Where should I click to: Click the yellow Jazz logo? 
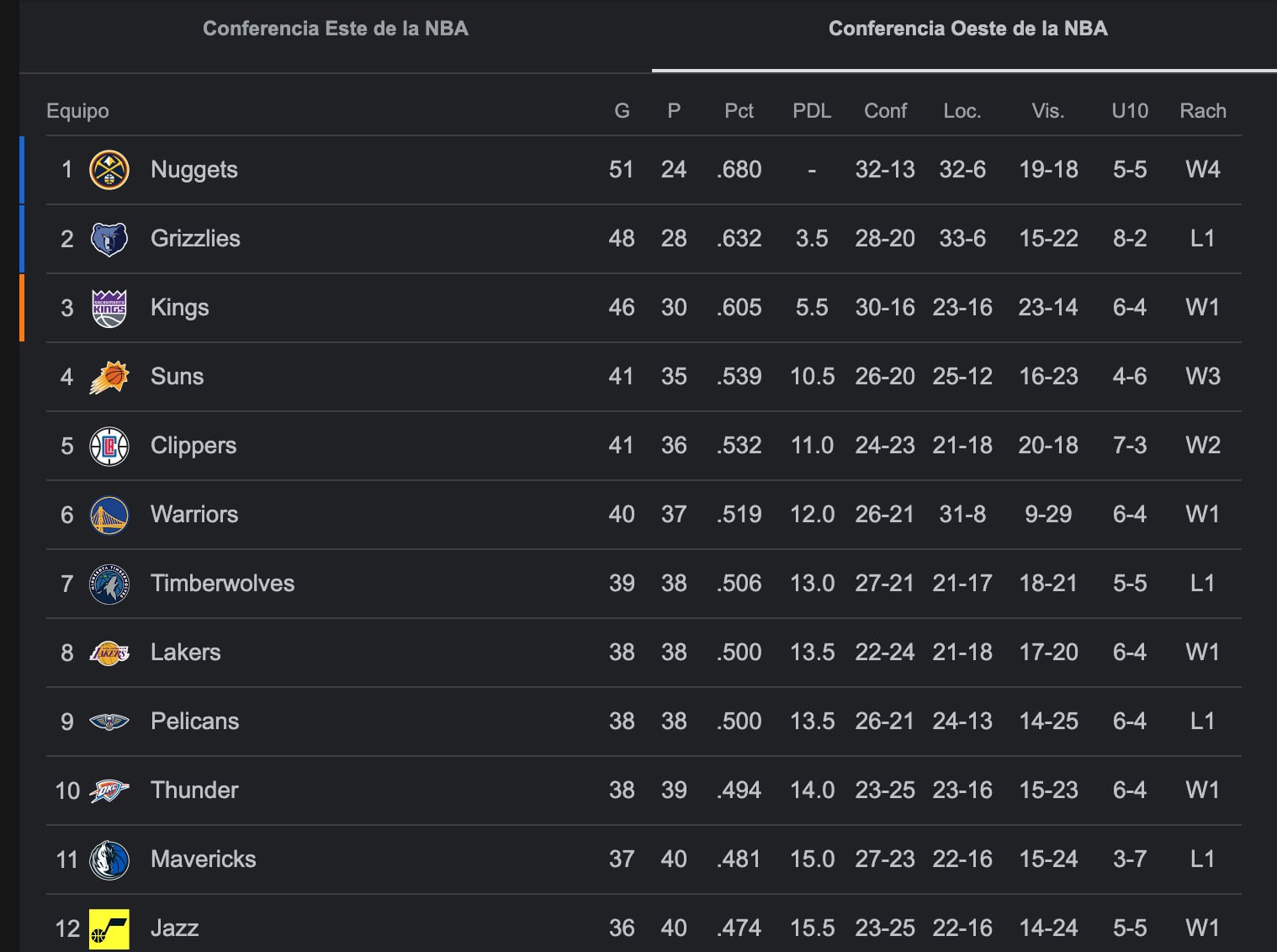point(109,928)
